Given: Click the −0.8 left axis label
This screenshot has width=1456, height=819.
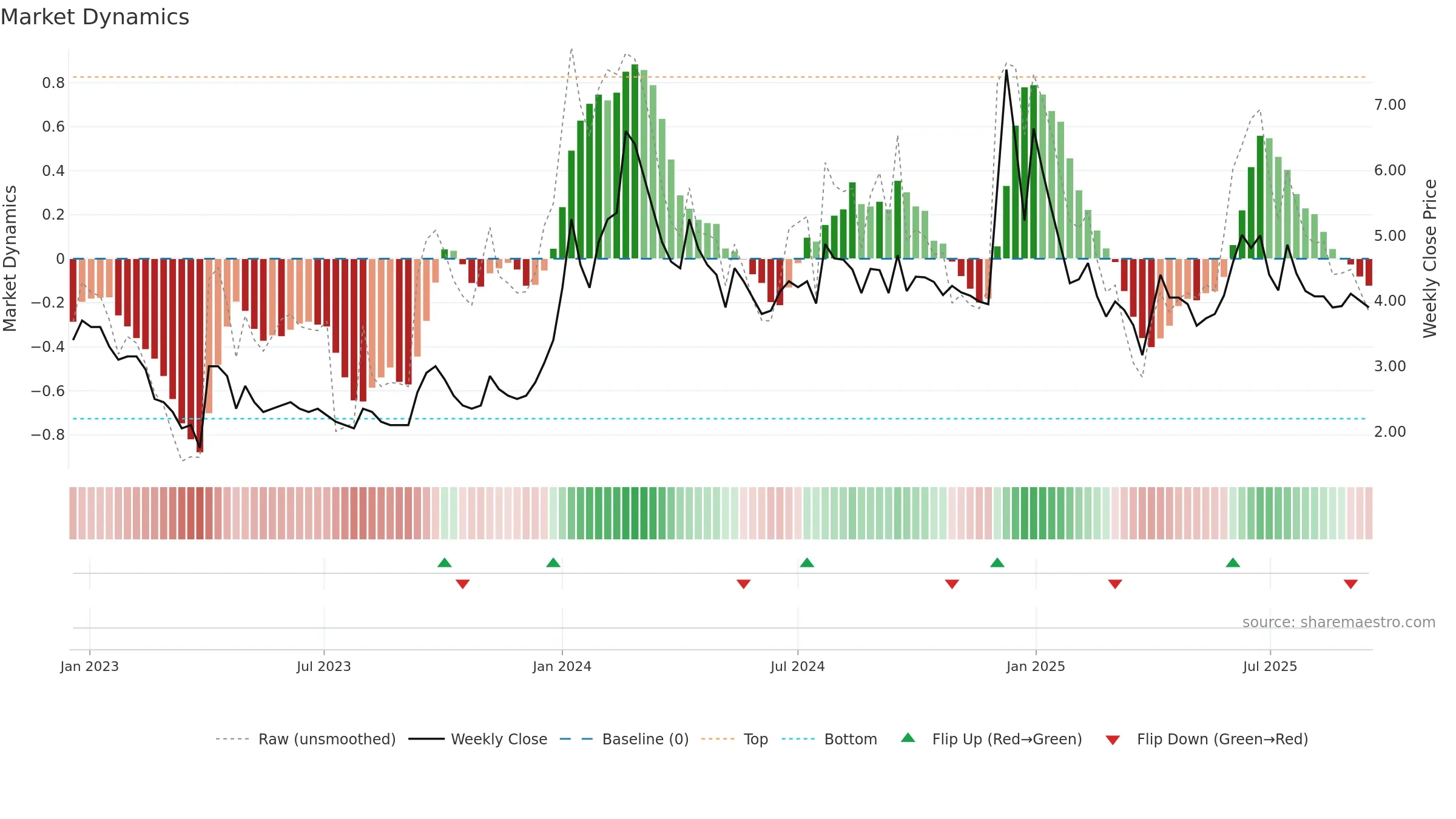Looking at the screenshot, I should (x=48, y=435).
